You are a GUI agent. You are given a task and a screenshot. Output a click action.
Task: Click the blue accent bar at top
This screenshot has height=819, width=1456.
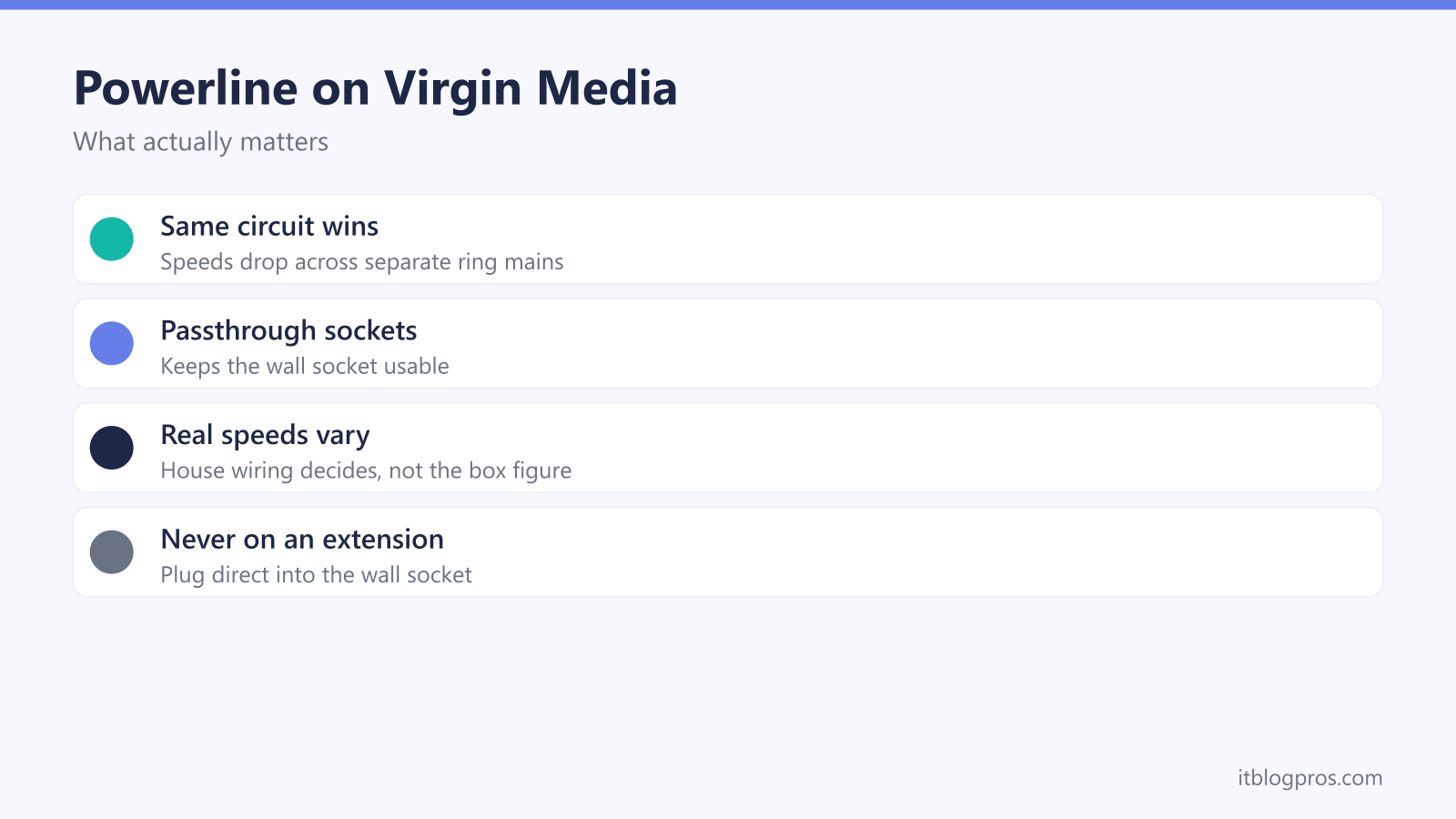click(x=728, y=5)
